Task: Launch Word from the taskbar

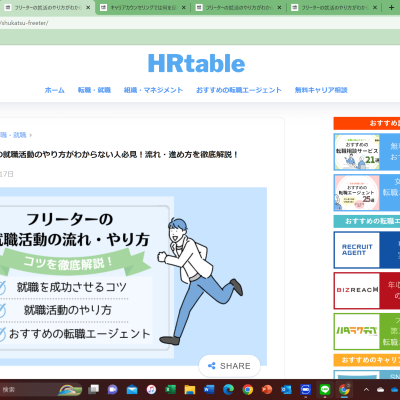Action: coord(209,389)
